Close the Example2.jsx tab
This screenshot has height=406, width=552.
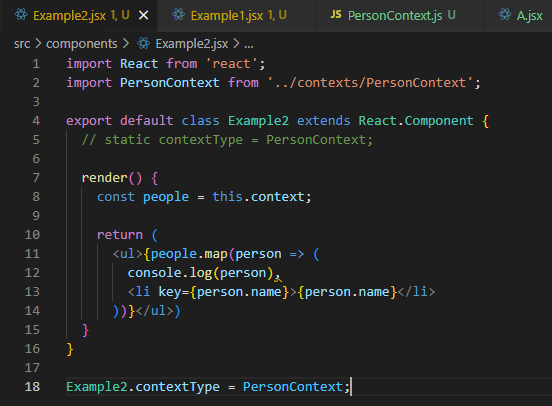tap(144, 15)
